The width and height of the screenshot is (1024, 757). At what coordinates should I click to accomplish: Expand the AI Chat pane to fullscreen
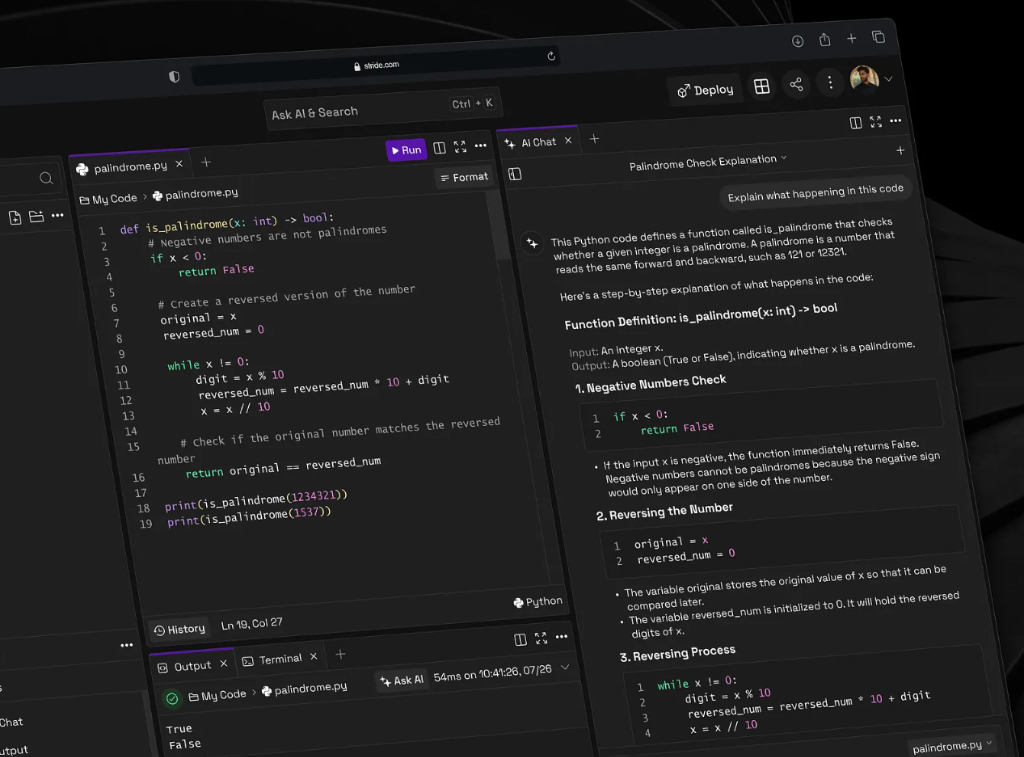[x=876, y=121]
